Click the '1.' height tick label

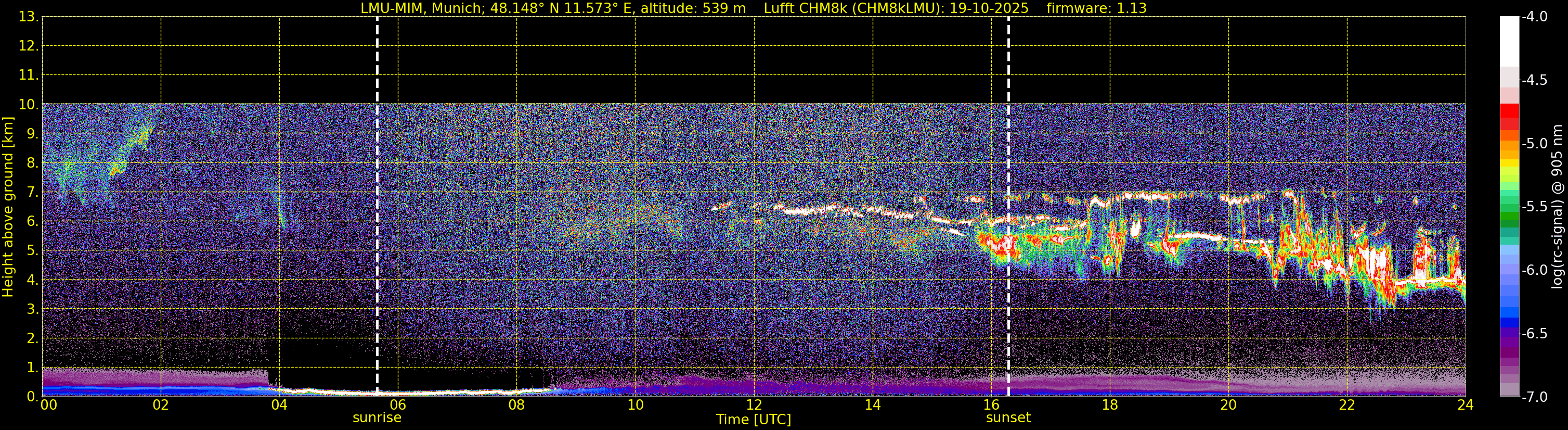[x=32, y=368]
